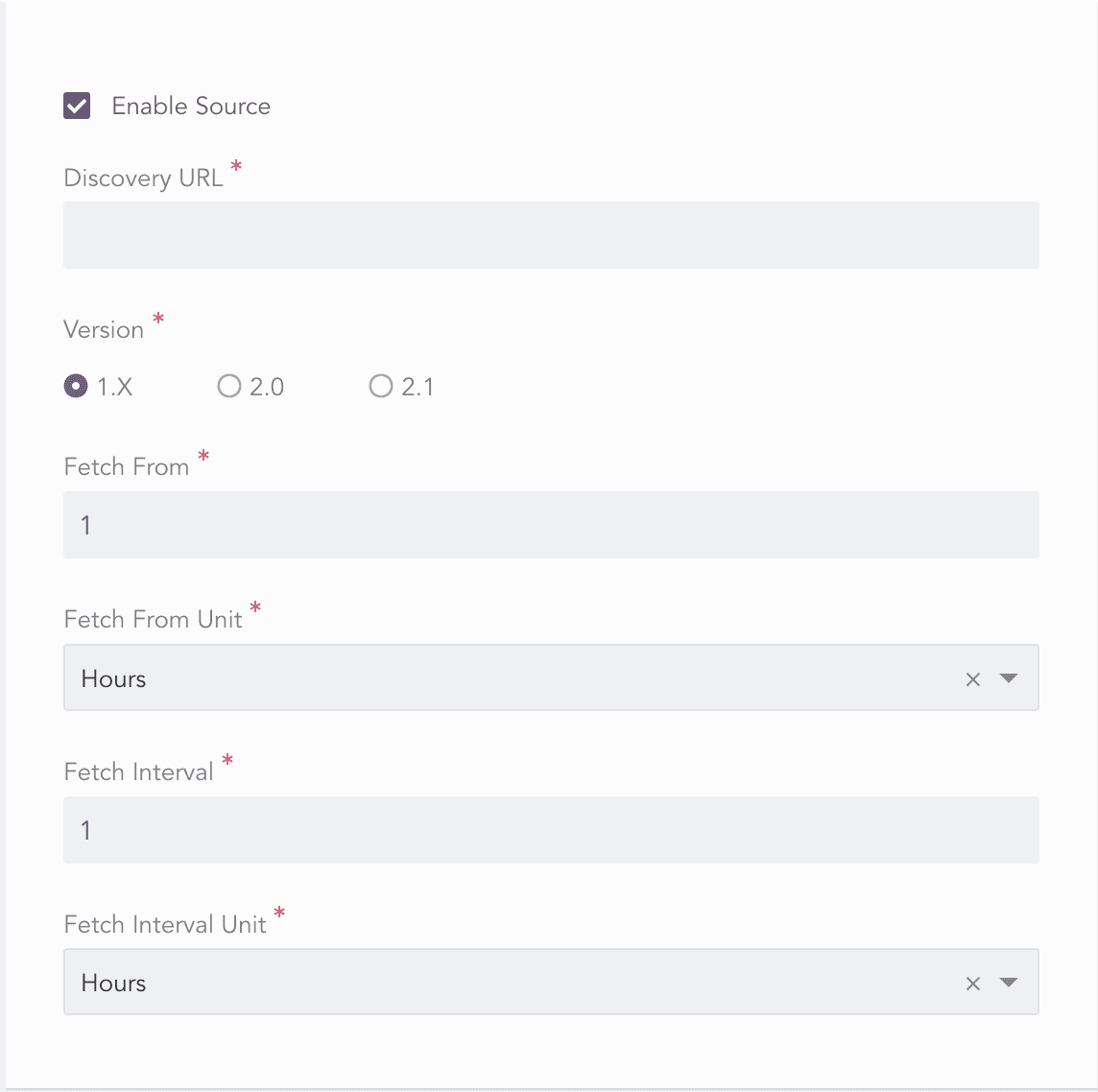Select version 2.1
Image resolution: width=1098 pixels, height=1092 pixels.
(381, 386)
